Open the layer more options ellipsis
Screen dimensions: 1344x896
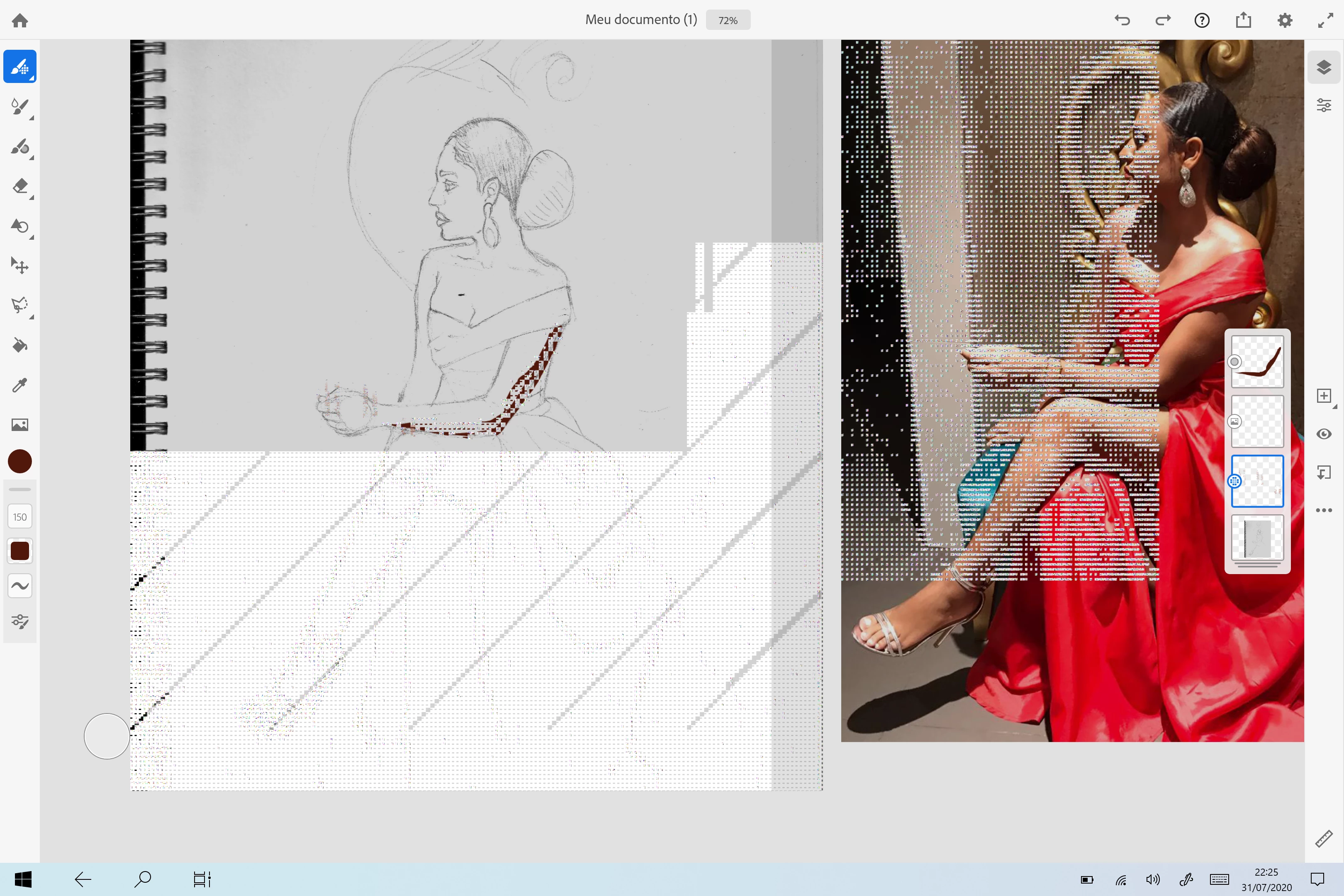1324,510
